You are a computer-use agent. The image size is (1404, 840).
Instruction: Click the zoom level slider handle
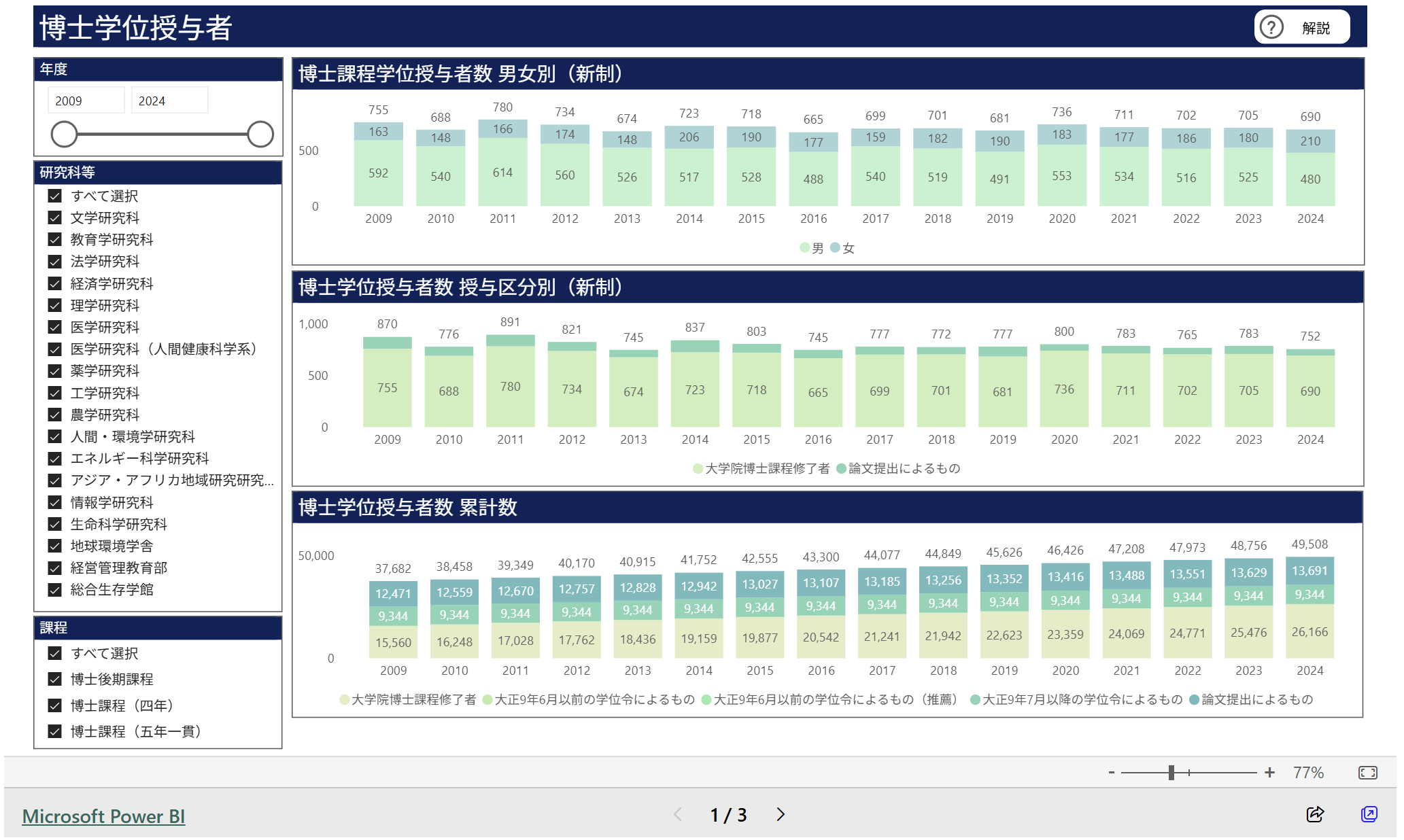click(1171, 773)
